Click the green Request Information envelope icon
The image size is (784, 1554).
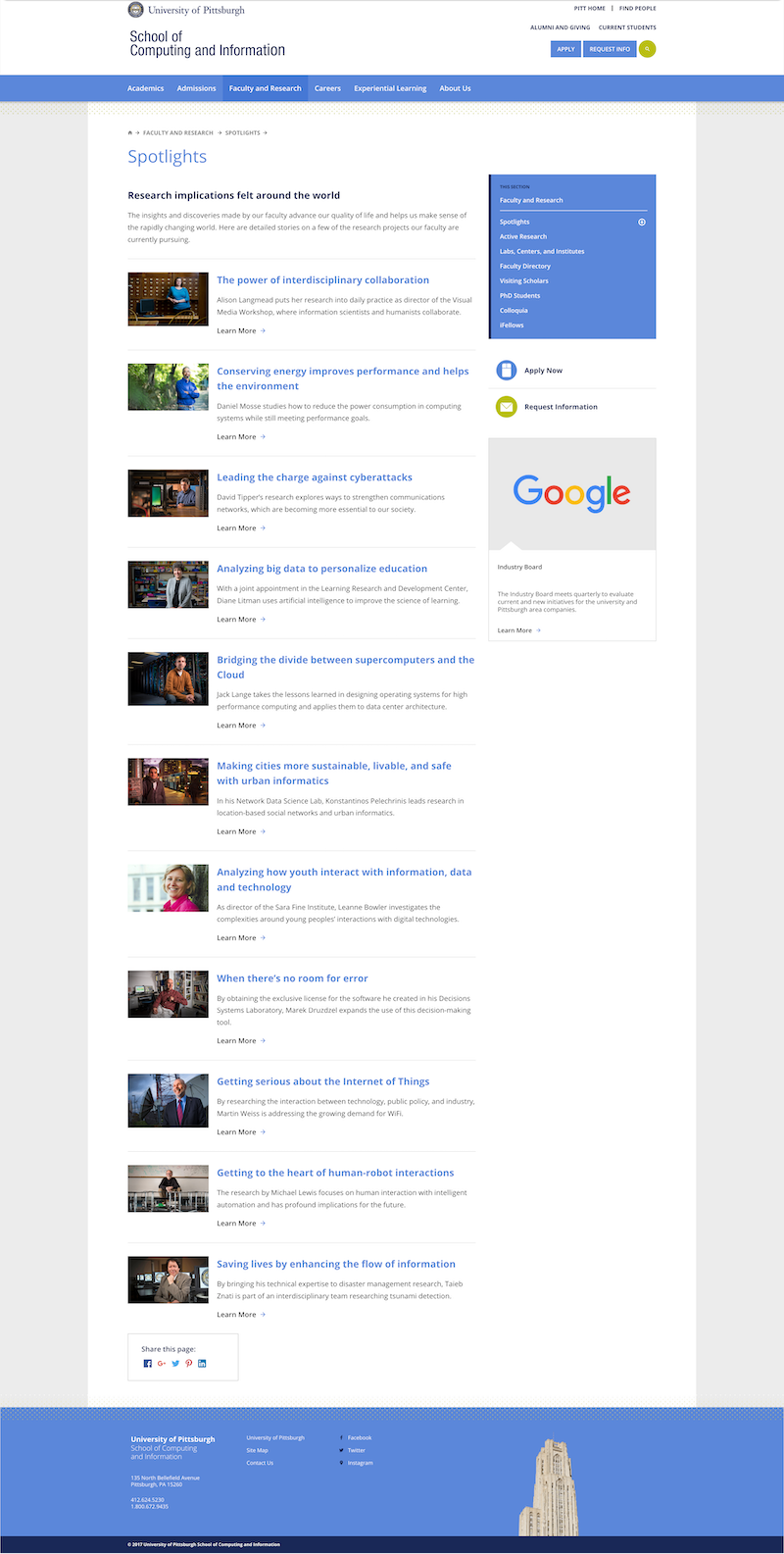tap(506, 407)
